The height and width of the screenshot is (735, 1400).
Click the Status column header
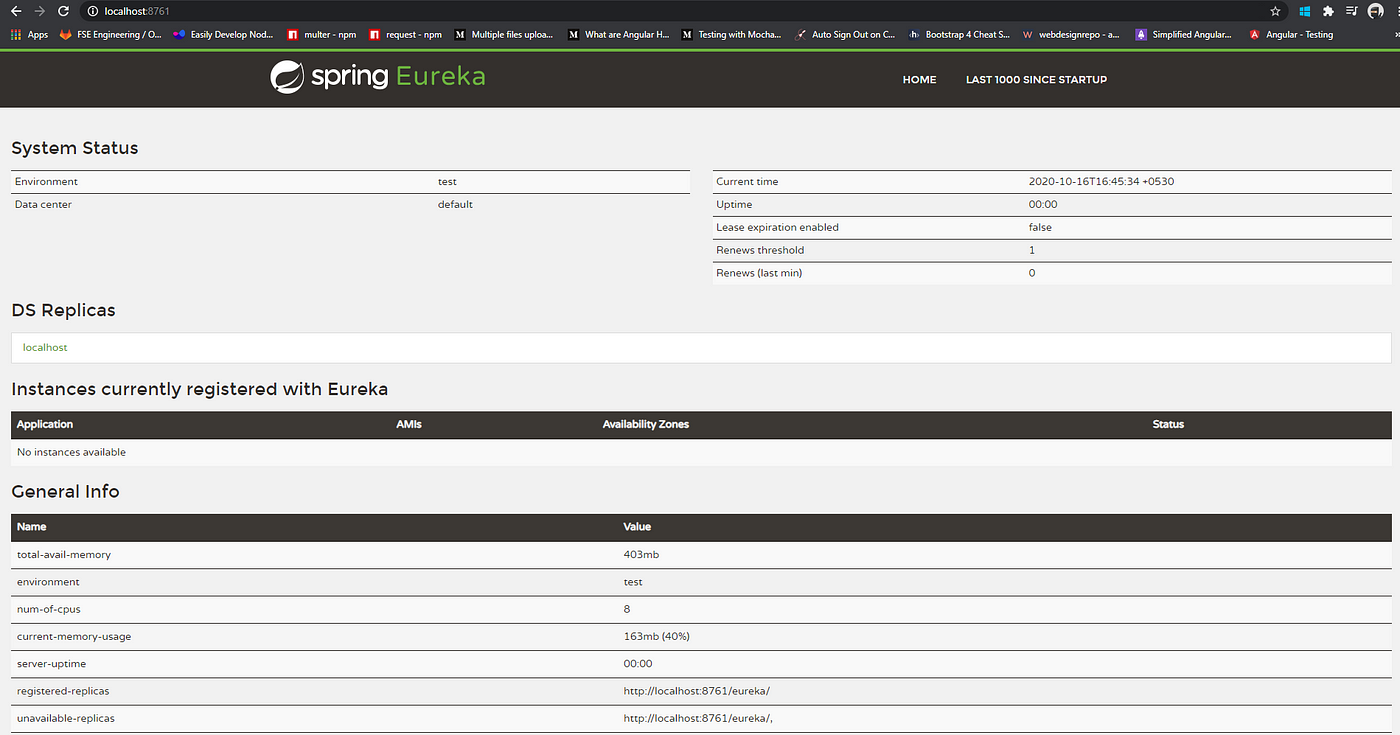pyautogui.click(x=1168, y=424)
